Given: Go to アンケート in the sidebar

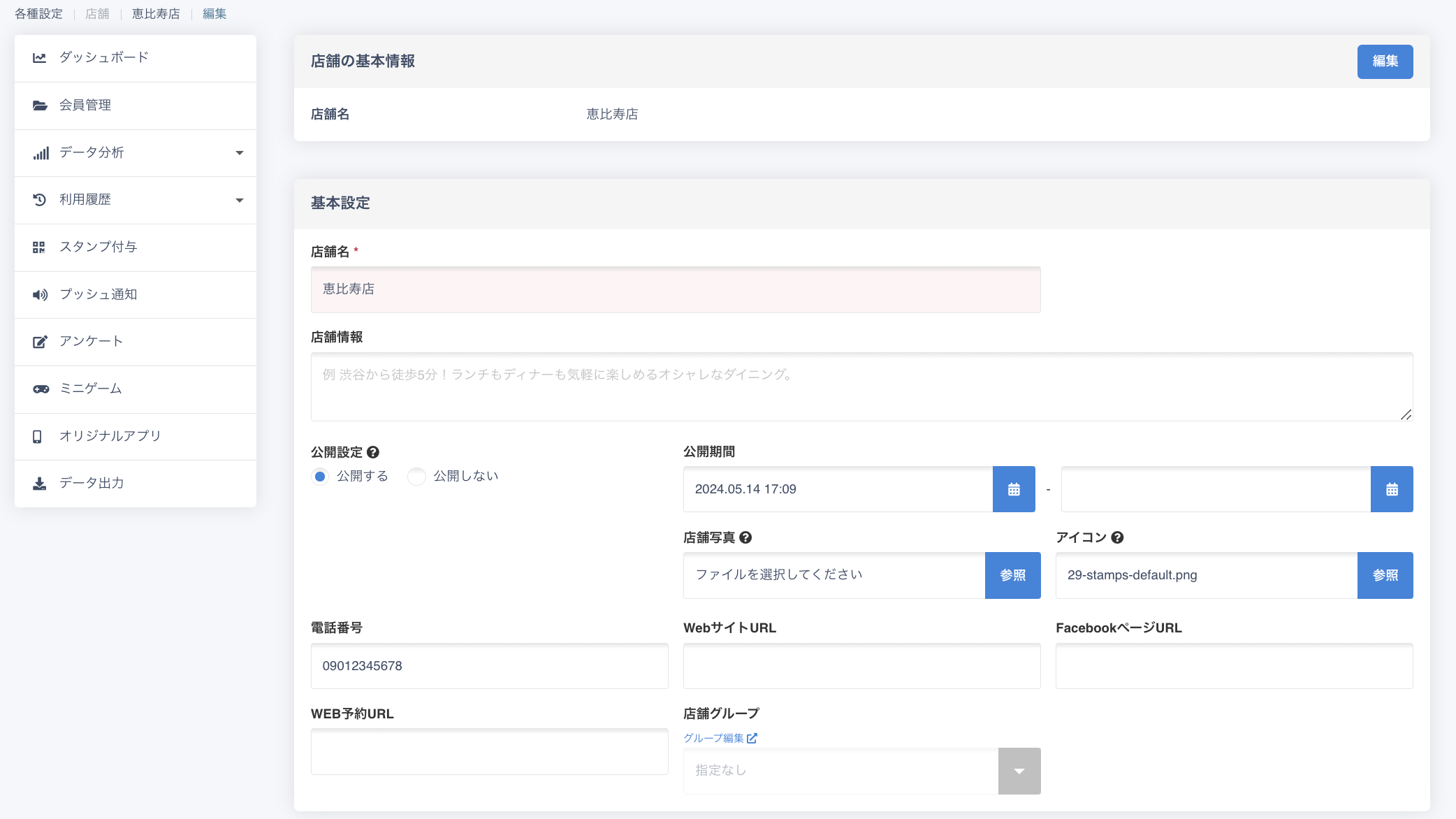Looking at the screenshot, I should (x=91, y=342).
